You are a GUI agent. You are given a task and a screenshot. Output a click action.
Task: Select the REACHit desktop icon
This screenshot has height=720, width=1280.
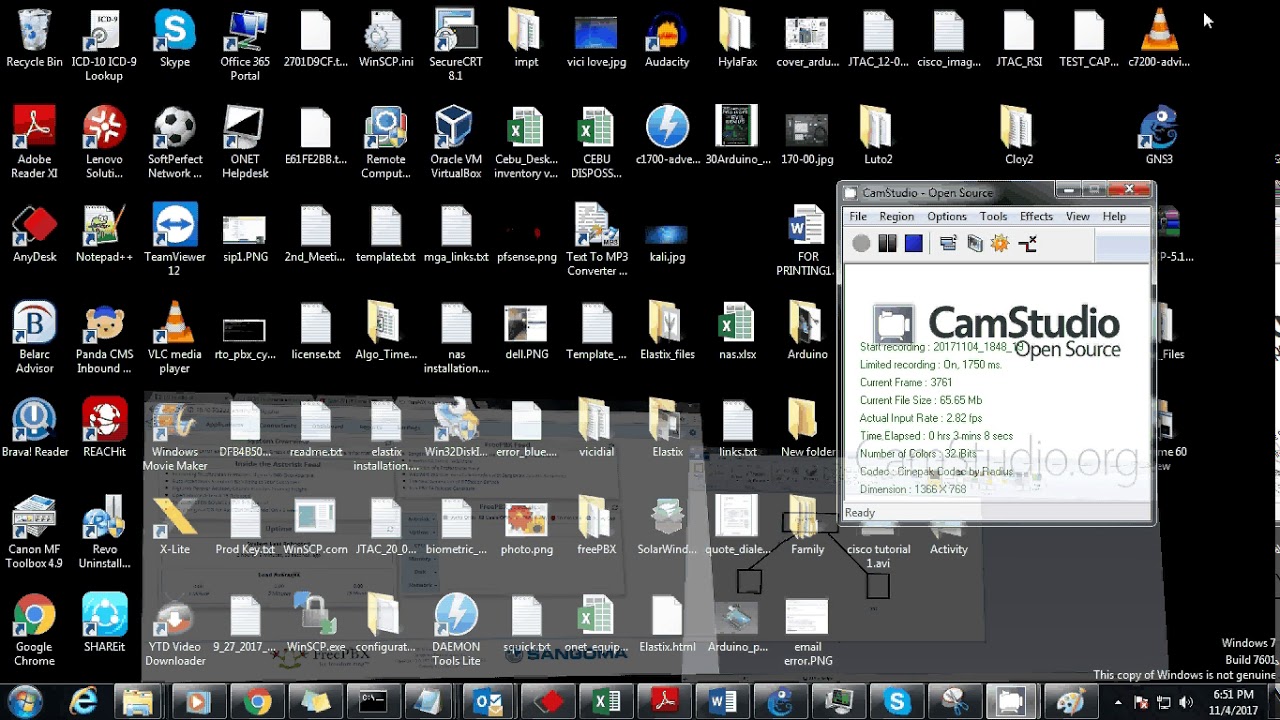[104, 428]
